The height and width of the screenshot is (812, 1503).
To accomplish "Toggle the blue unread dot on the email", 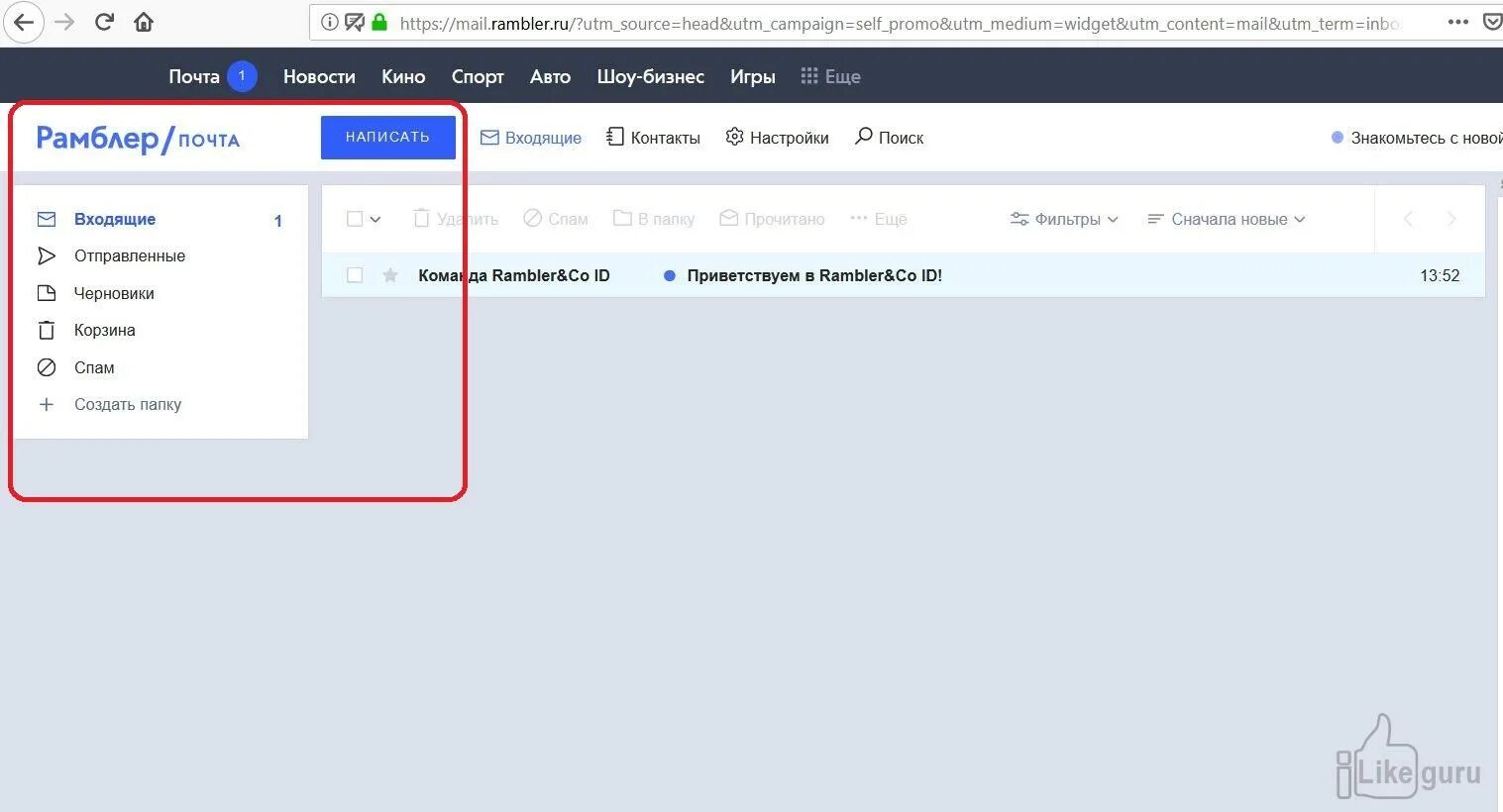I will tap(670, 275).
